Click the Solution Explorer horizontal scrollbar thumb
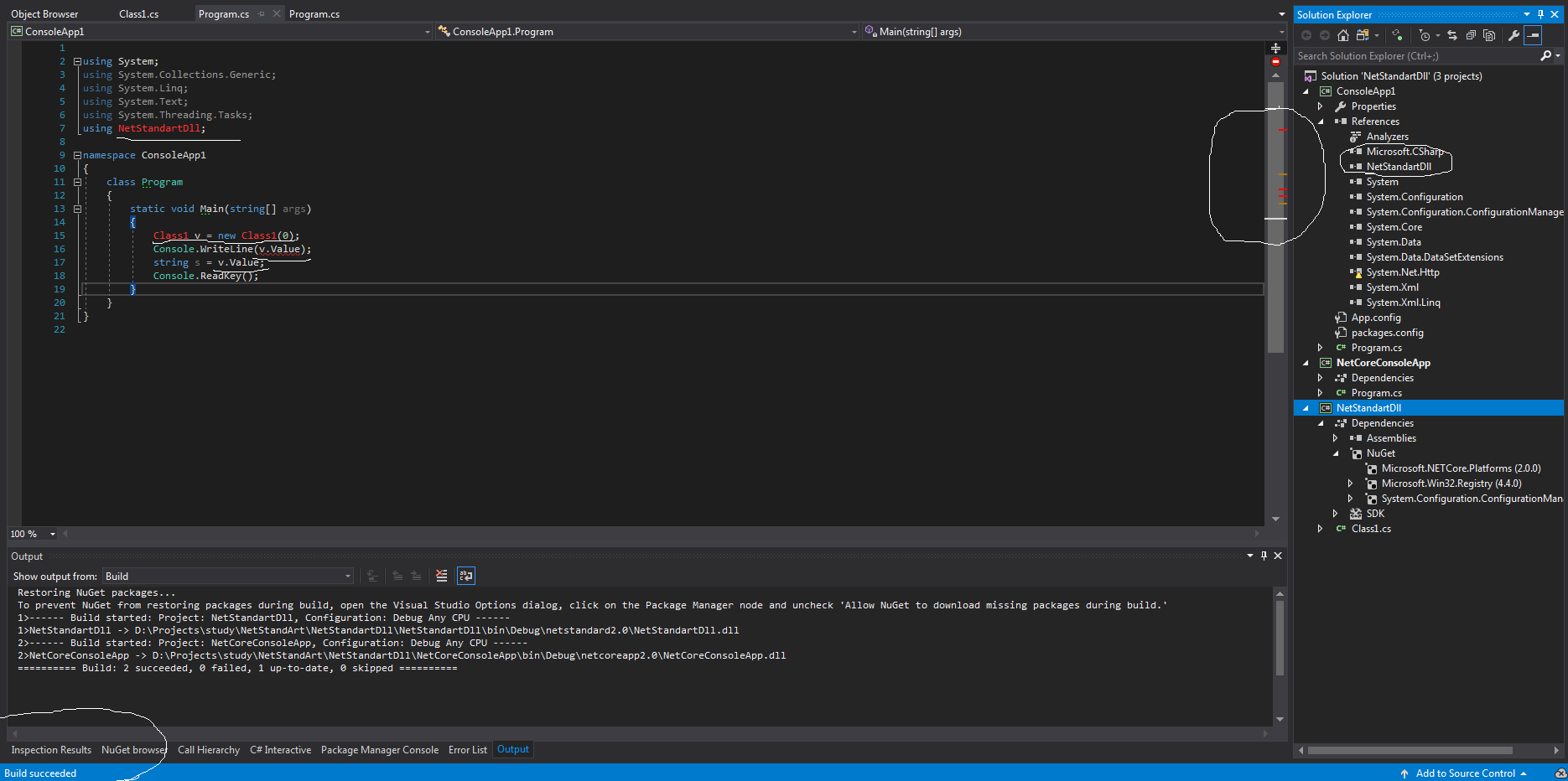The width and height of the screenshot is (1568, 781). 1410,750
